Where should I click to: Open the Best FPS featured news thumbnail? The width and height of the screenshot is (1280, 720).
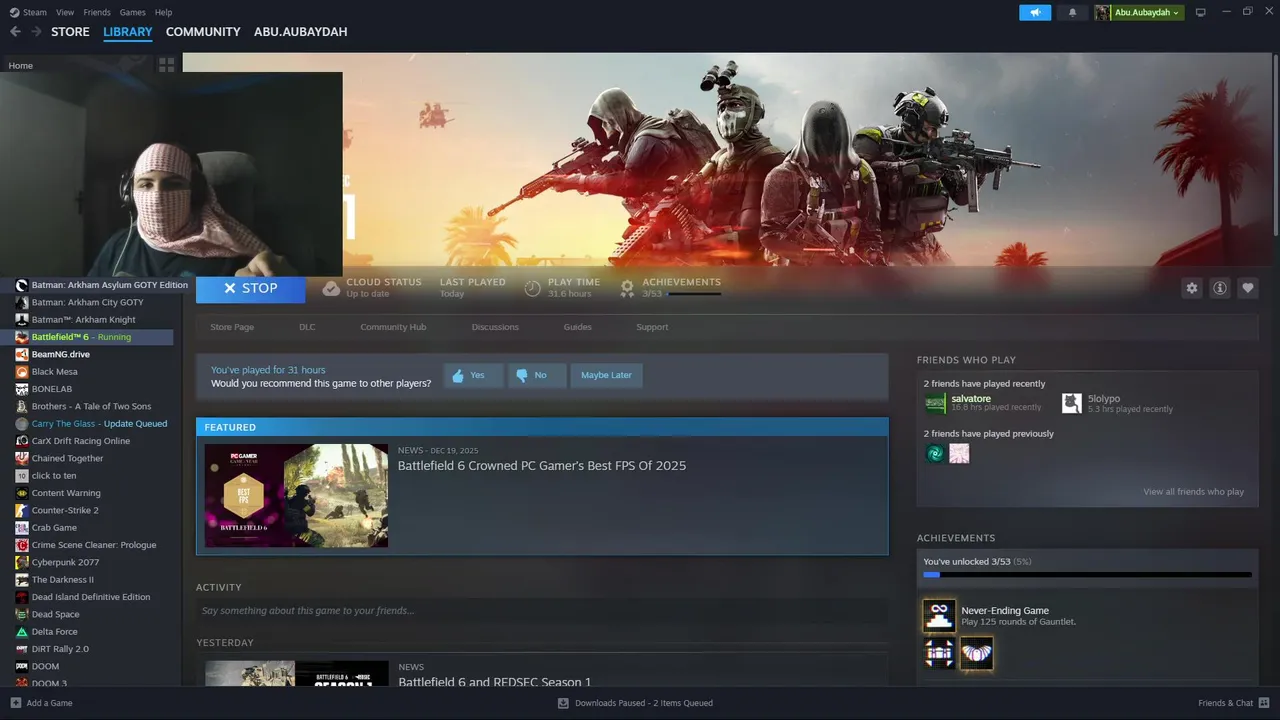click(296, 495)
